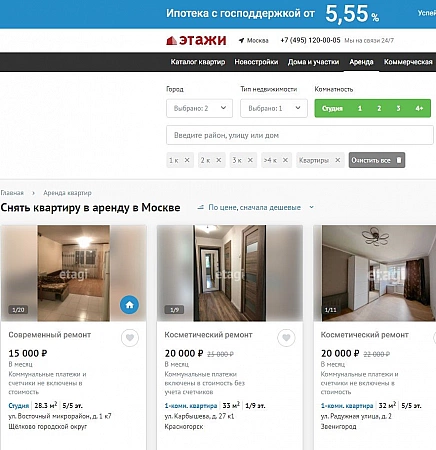Toggle the 2-room filter button
This screenshot has height=450, width=436.
click(379, 108)
